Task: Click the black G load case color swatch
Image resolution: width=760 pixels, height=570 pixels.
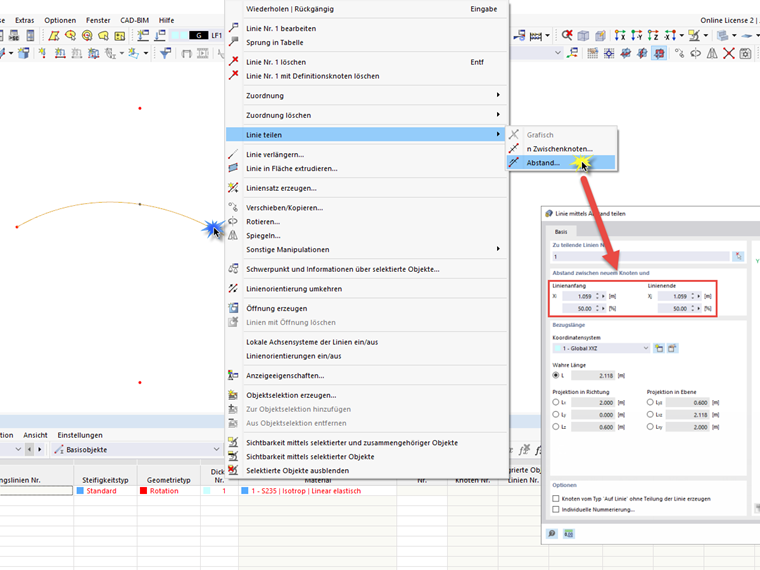Action: pyautogui.click(x=199, y=35)
